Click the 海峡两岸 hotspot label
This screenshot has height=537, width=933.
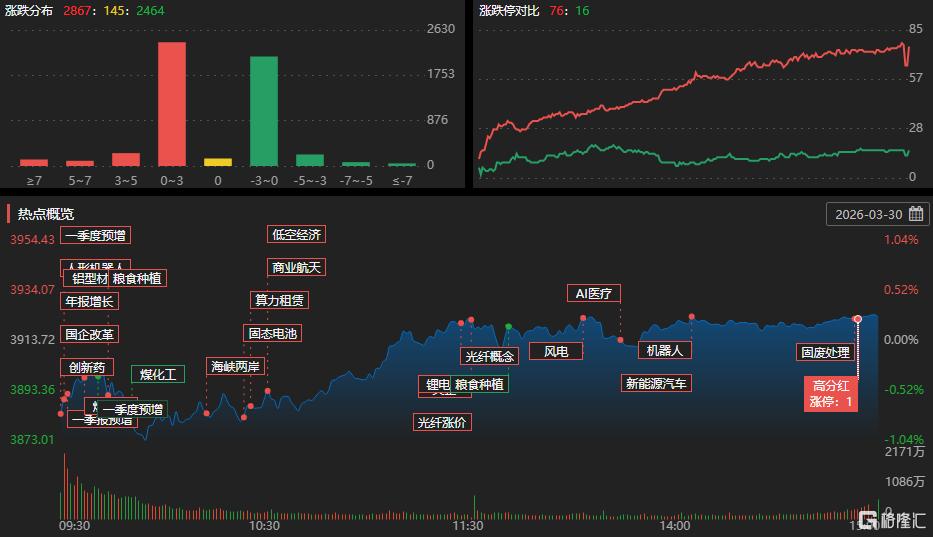click(x=235, y=366)
